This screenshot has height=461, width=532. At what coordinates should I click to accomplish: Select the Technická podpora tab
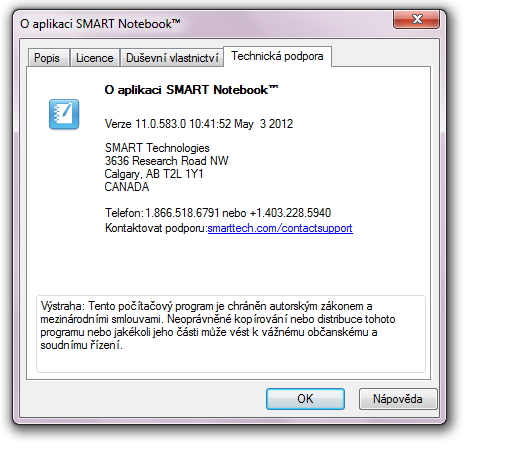tap(277, 56)
